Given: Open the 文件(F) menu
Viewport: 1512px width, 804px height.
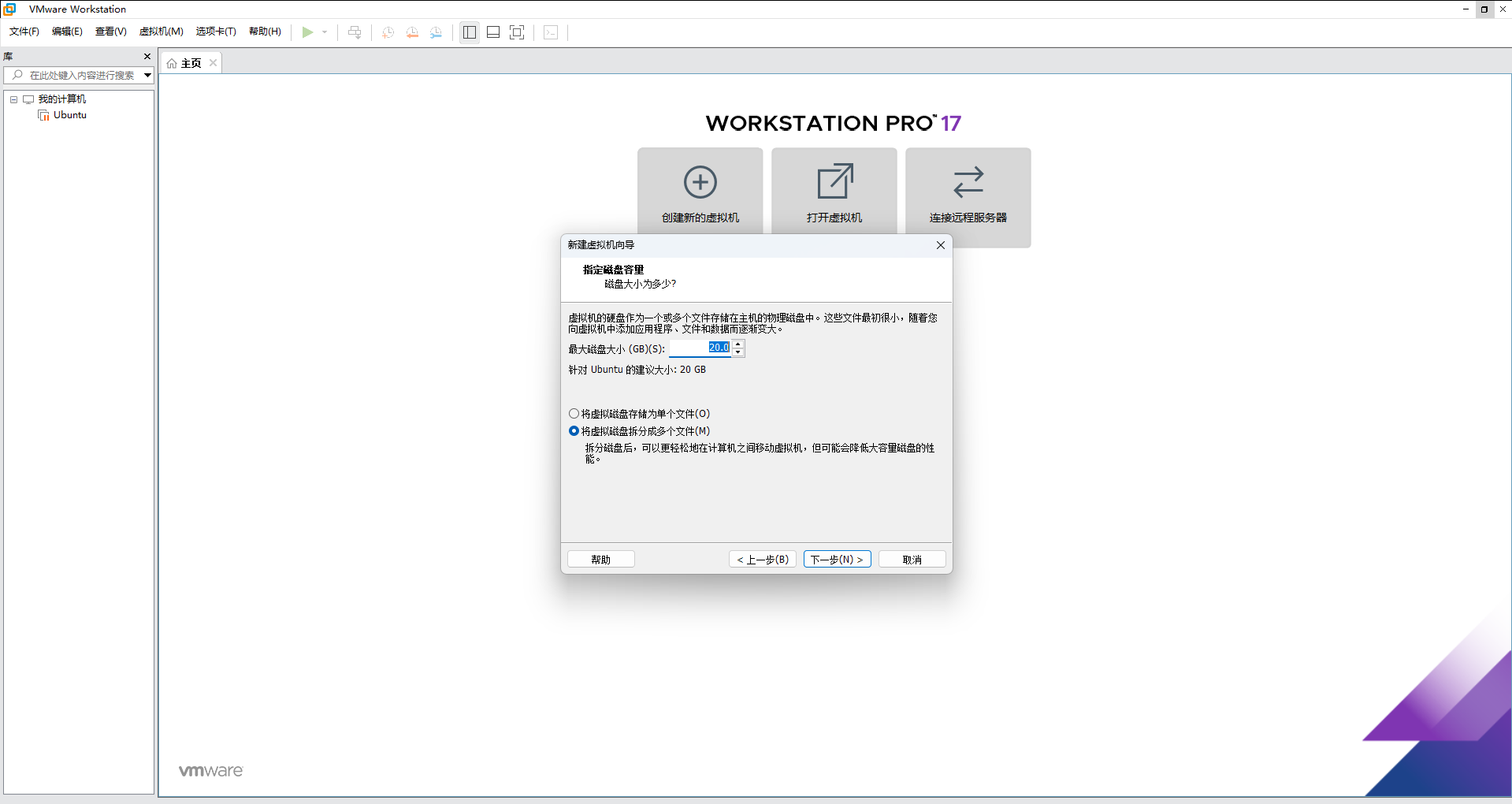Looking at the screenshot, I should [24, 32].
